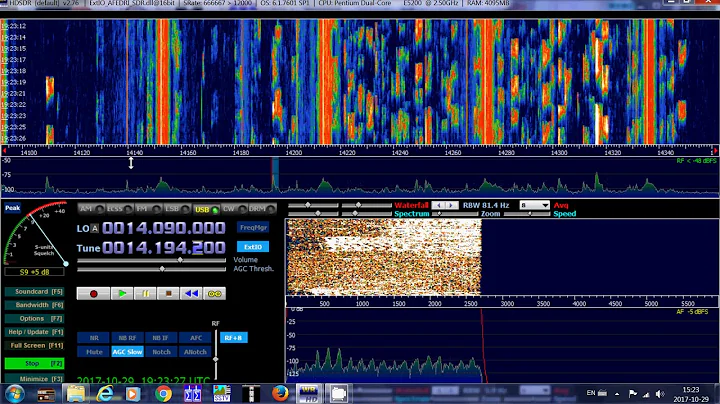Click the system tray volume icon
Viewport: 720px width, 404px height.
click(660, 394)
